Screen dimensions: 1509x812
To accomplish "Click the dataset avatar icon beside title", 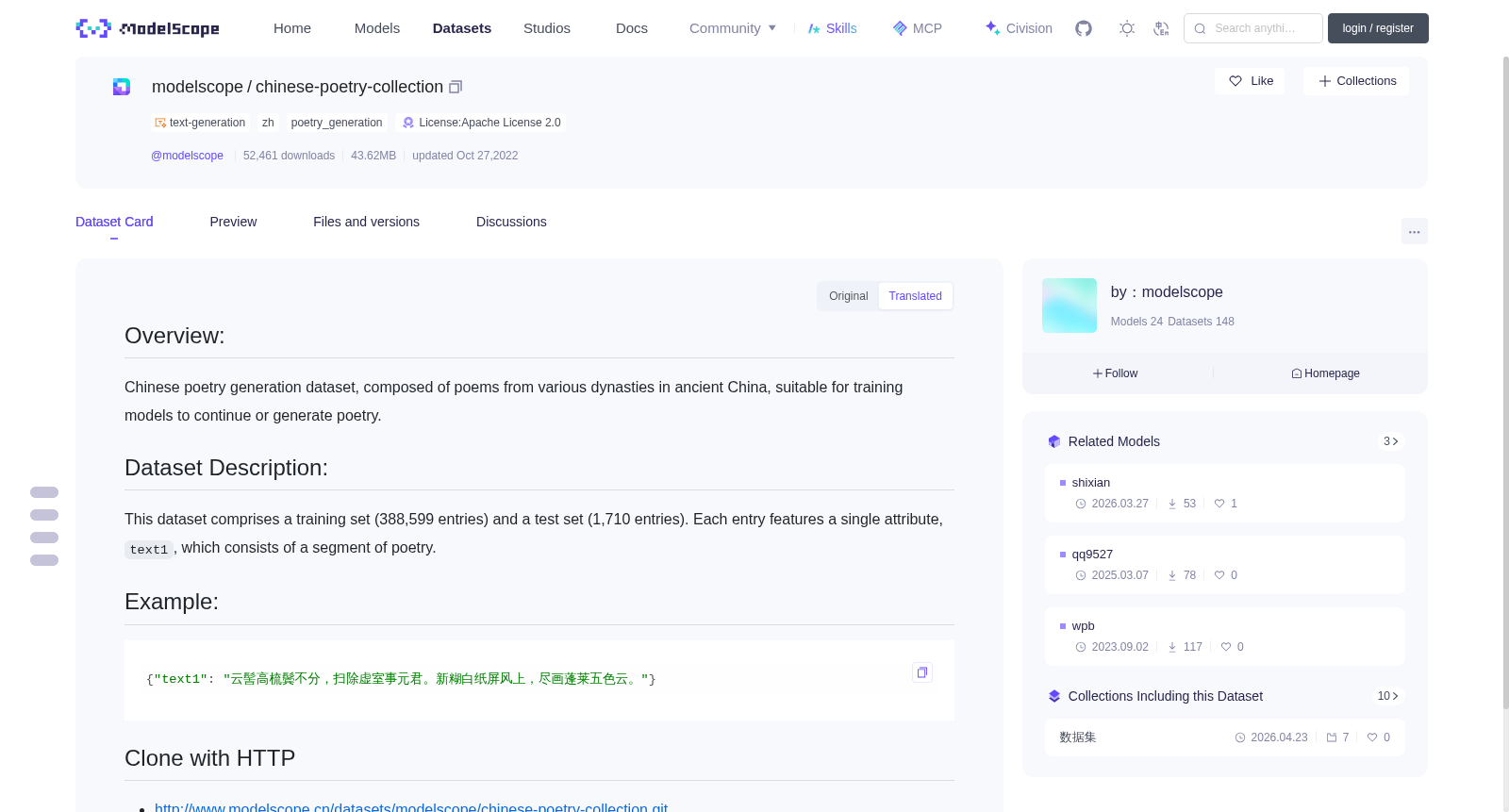I will tap(122, 87).
